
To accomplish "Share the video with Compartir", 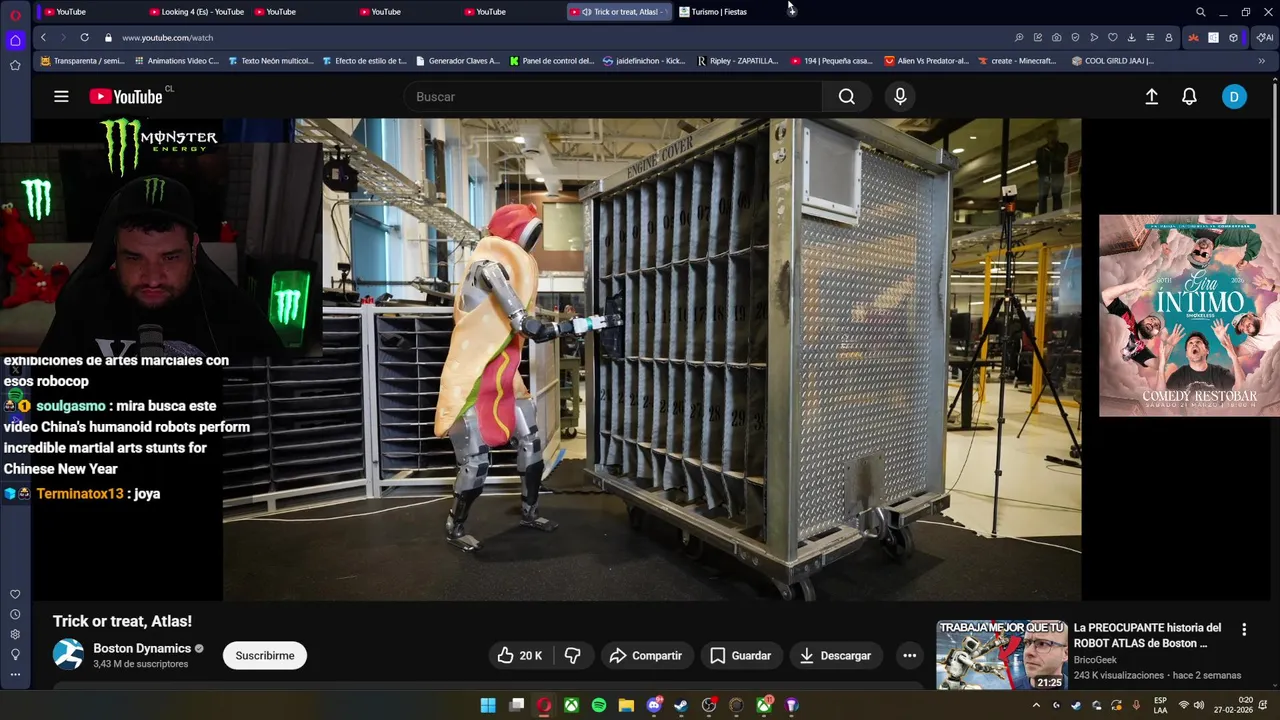I will pyautogui.click(x=646, y=656).
